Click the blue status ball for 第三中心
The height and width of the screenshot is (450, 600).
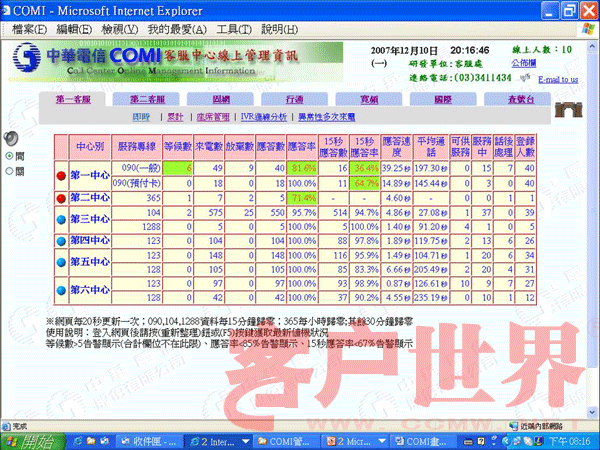pos(62,219)
